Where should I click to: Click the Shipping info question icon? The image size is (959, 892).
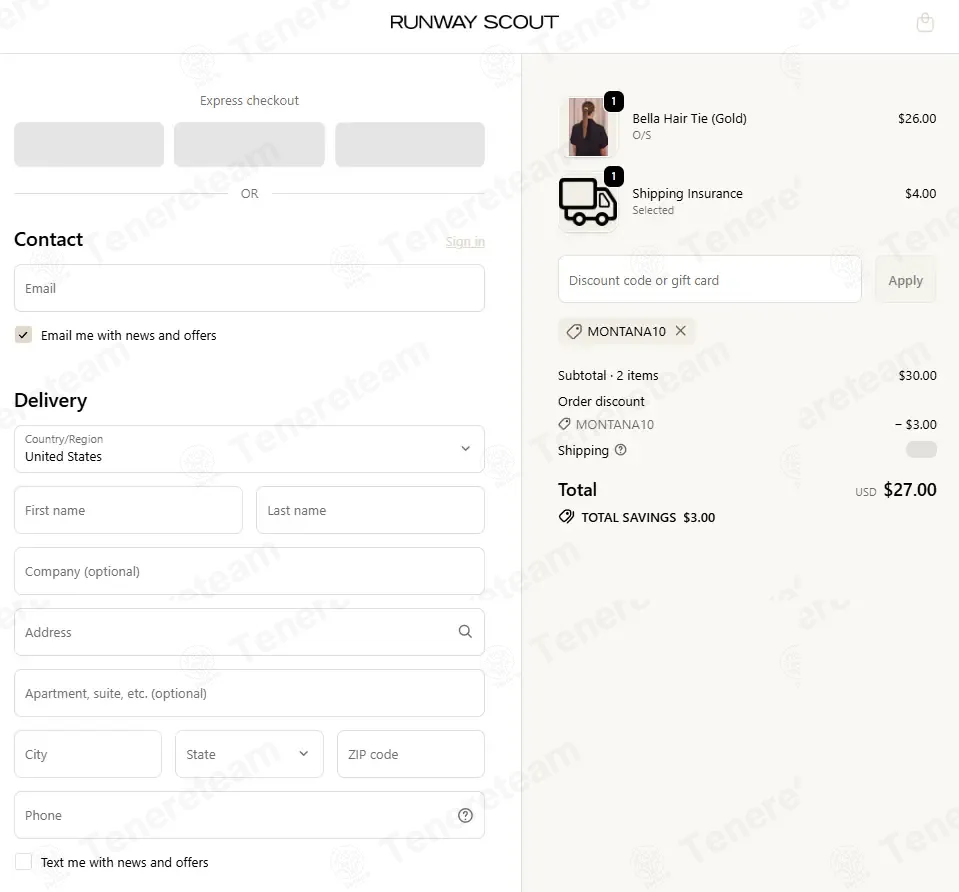pyautogui.click(x=621, y=450)
